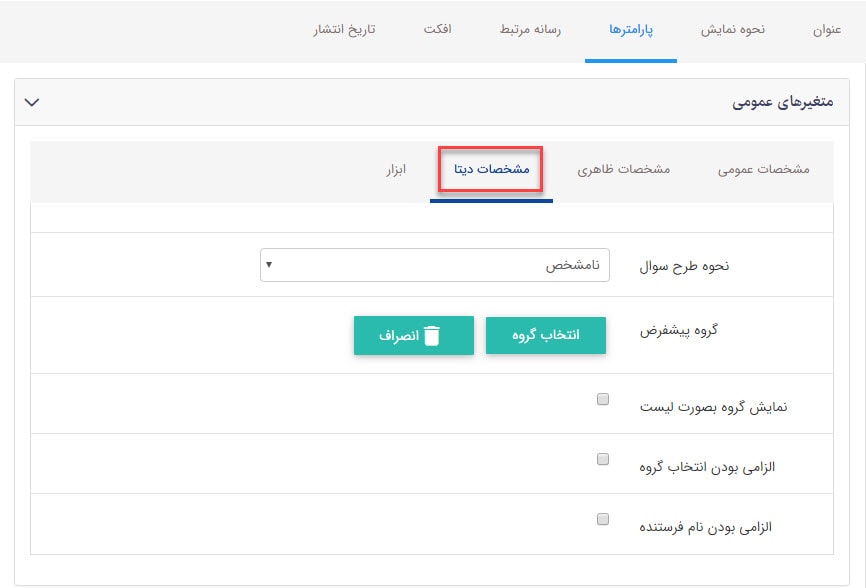The height and width of the screenshot is (588, 866).
Task: Select the پارامترها tab
Action: [x=631, y=30]
